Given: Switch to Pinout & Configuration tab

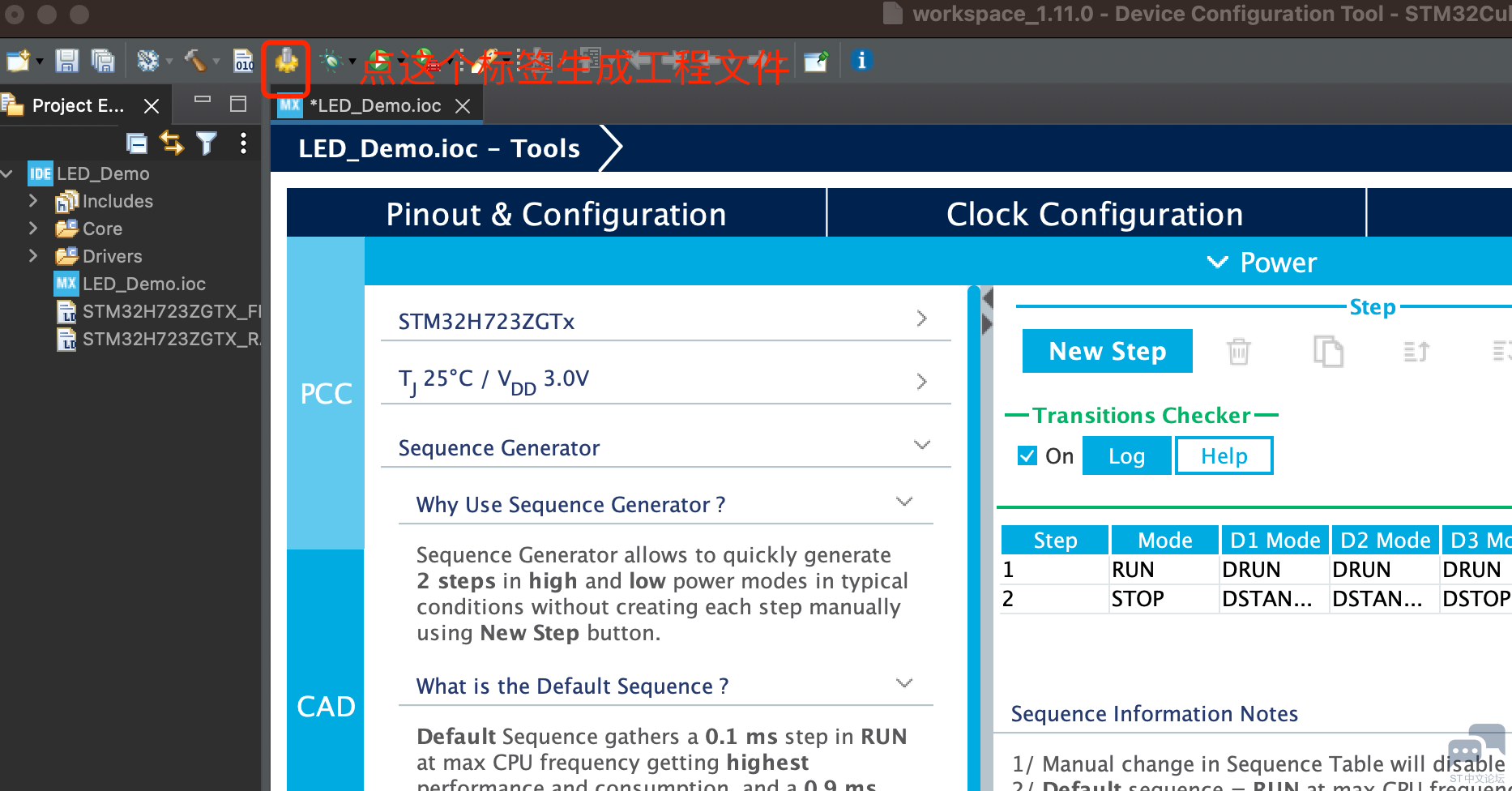Looking at the screenshot, I should point(557,214).
